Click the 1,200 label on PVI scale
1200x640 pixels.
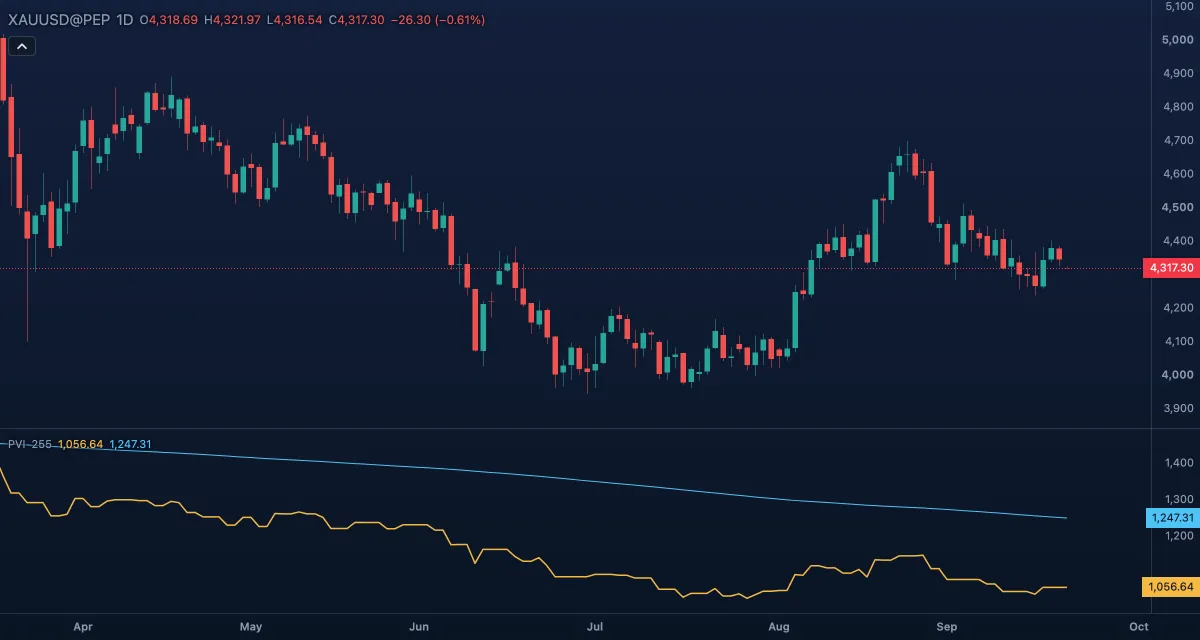[x=1179, y=536]
